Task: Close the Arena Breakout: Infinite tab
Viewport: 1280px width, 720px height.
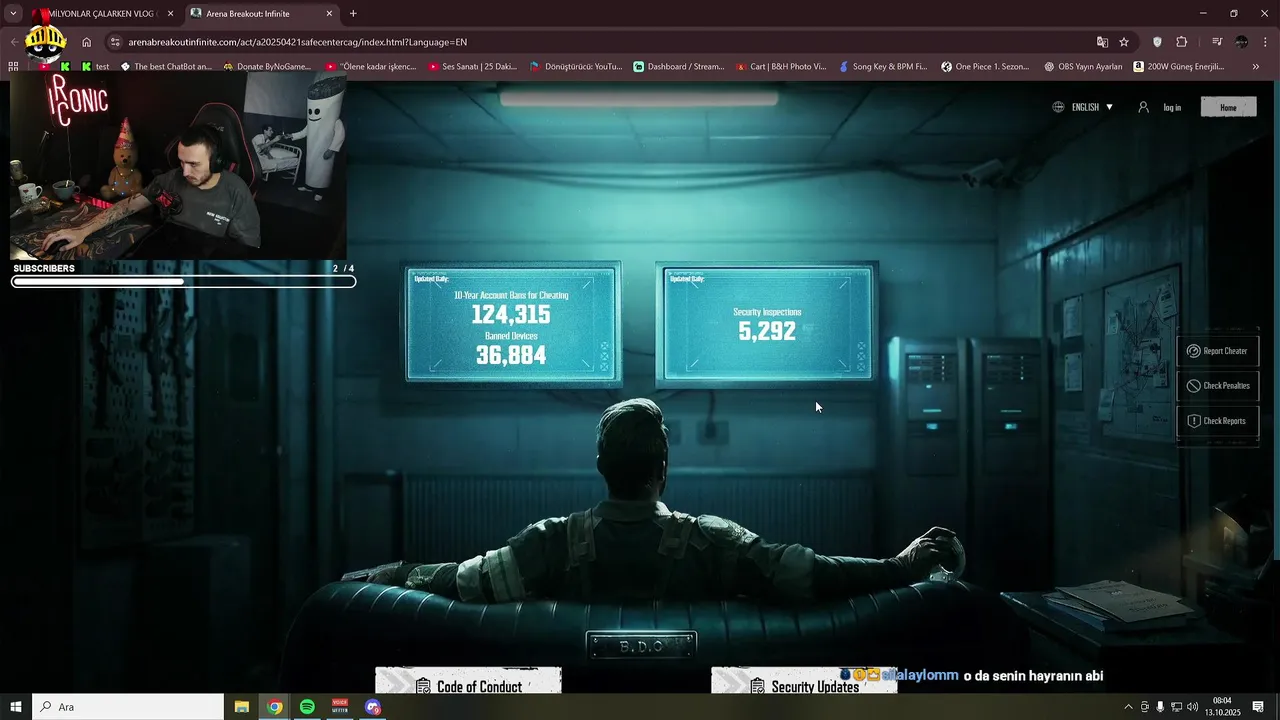Action: 329,13
